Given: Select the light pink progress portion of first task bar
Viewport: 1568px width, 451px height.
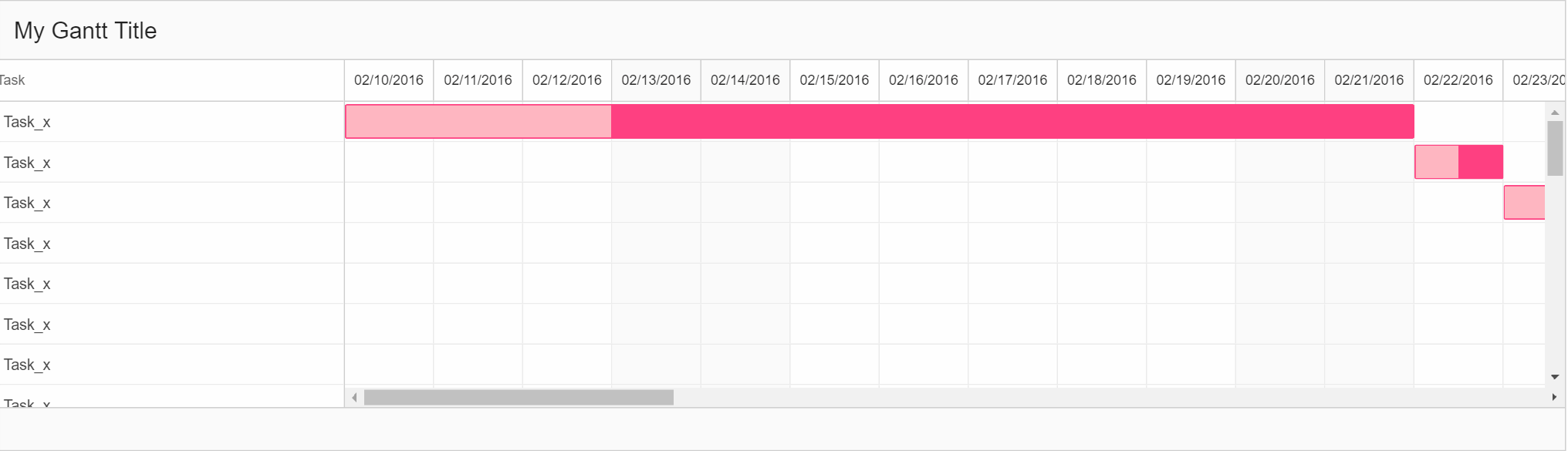Looking at the screenshot, I should (x=478, y=122).
